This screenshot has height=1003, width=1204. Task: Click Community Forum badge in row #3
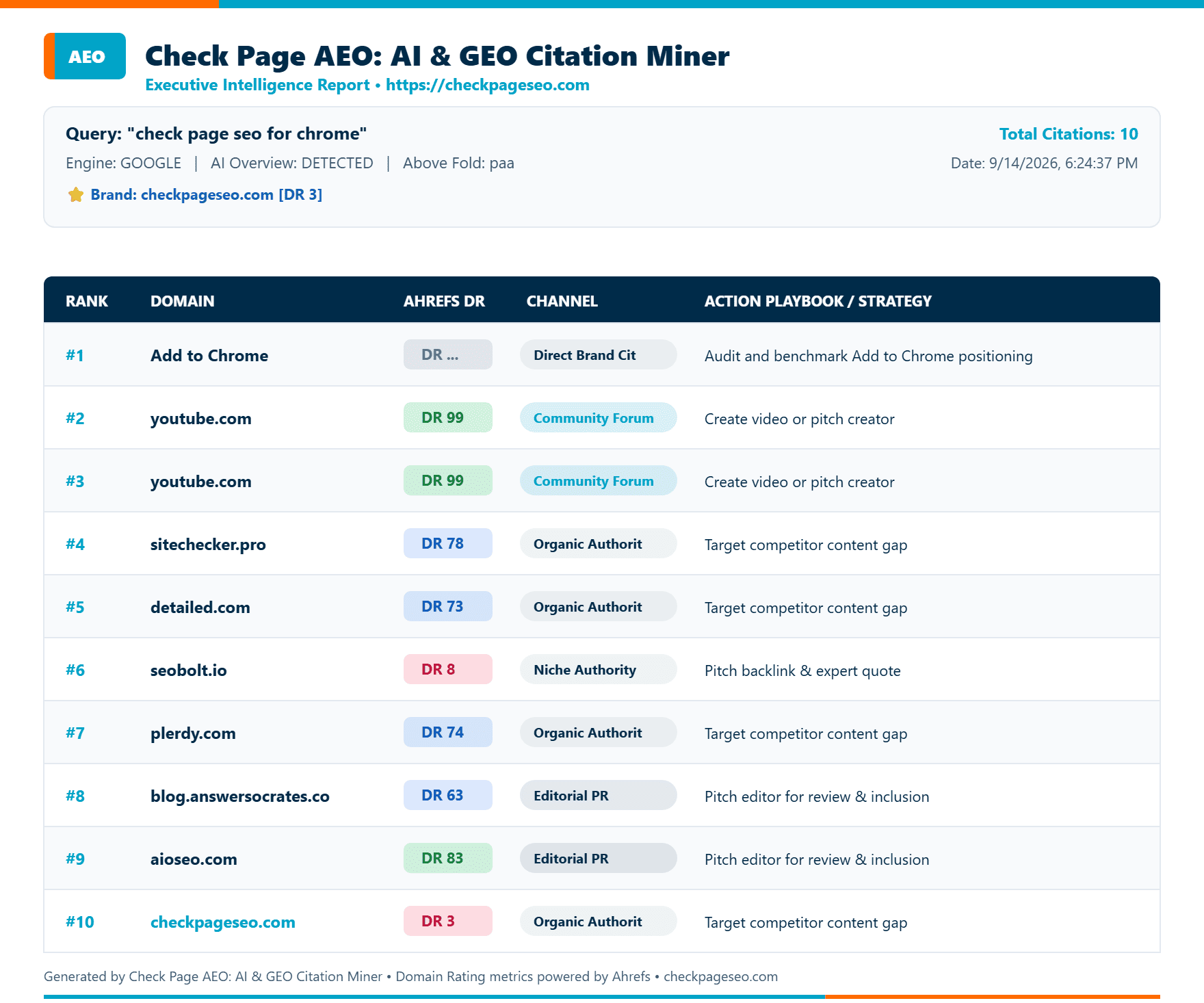tap(598, 480)
